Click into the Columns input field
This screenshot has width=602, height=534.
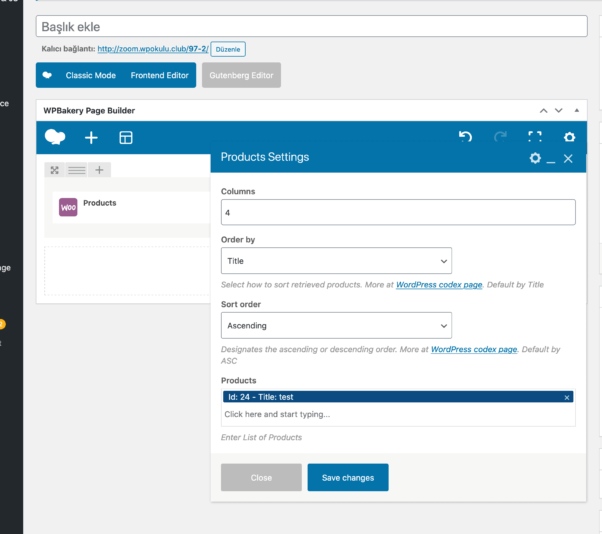pos(398,212)
